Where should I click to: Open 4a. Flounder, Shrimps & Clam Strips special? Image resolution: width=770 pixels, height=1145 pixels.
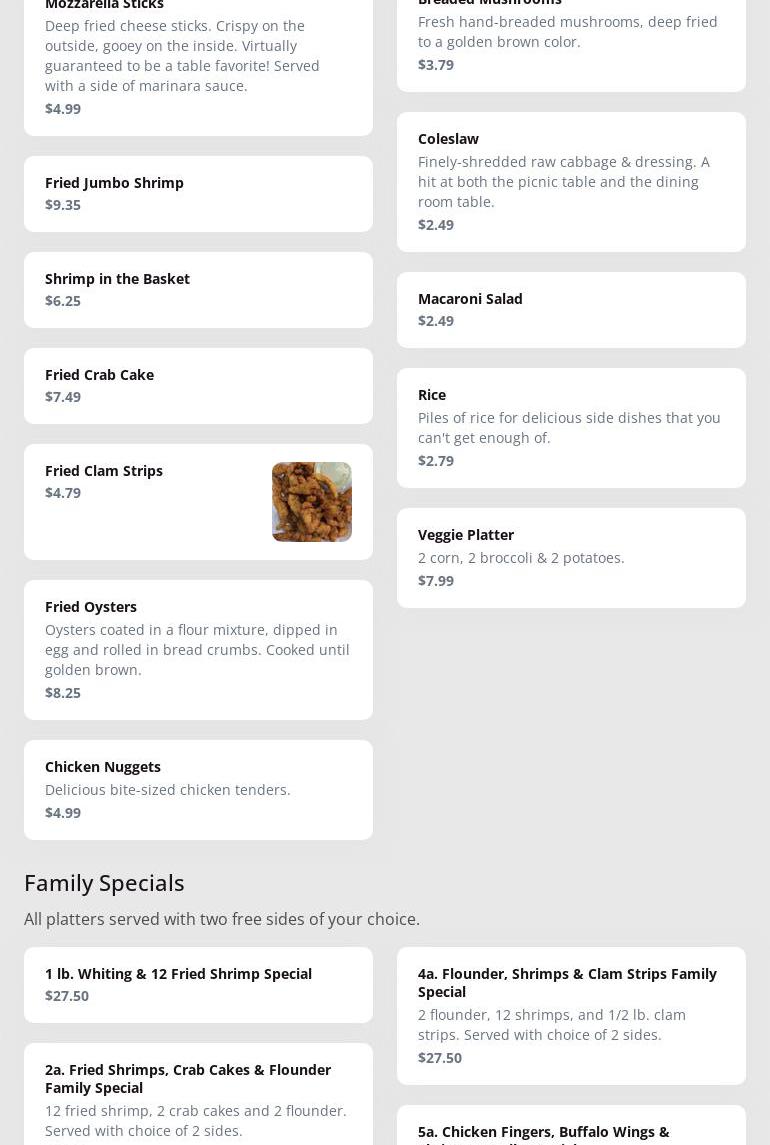[x=570, y=1015]
